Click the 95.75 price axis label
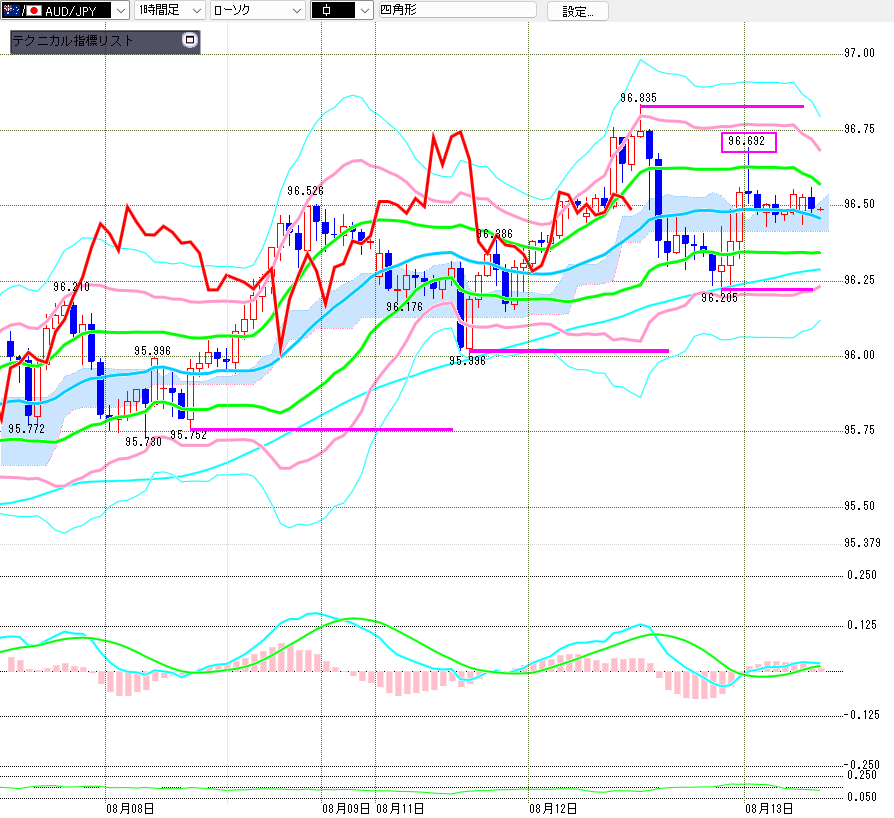The width and height of the screenshot is (894, 818). point(859,430)
